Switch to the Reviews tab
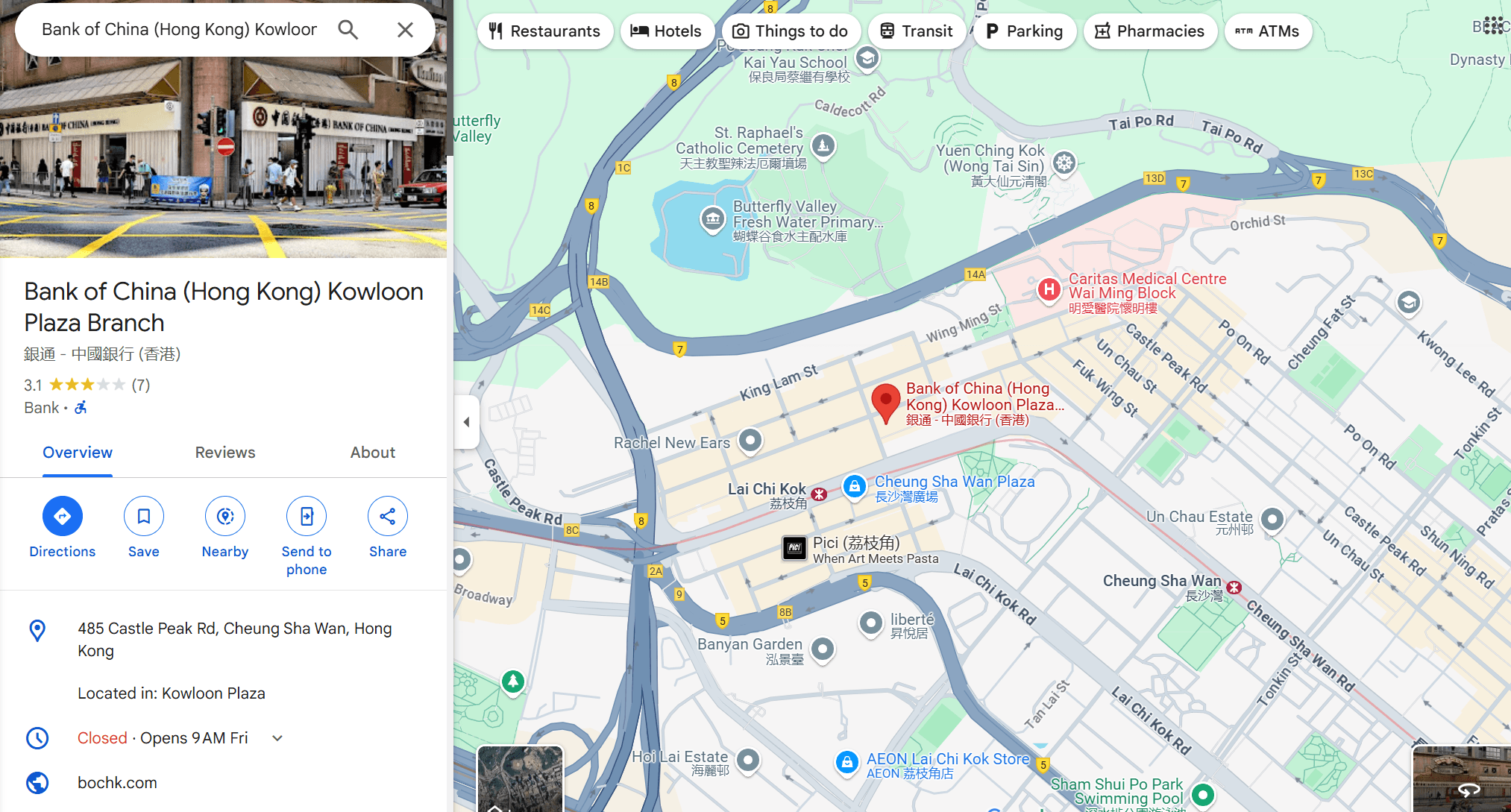Image resolution: width=1511 pixels, height=812 pixels. pyautogui.click(x=224, y=453)
